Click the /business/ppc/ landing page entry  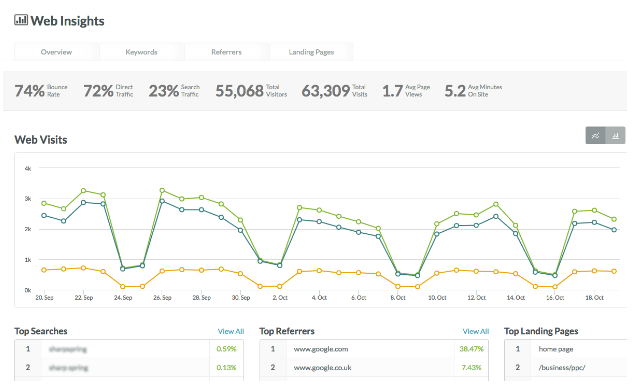pyautogui.click(x=562, y=368)
